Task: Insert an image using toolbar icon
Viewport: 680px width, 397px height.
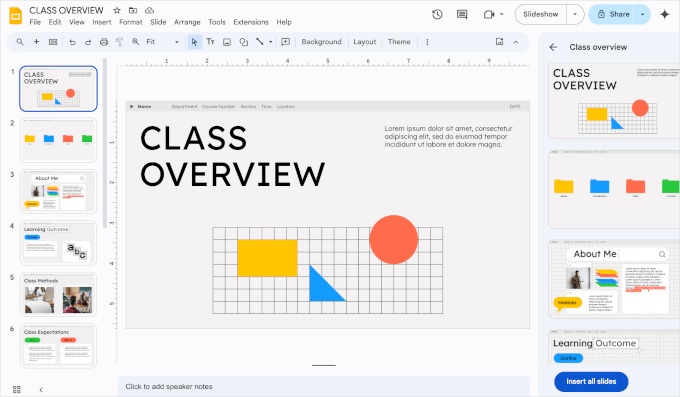Action: (x=227, y=42)
